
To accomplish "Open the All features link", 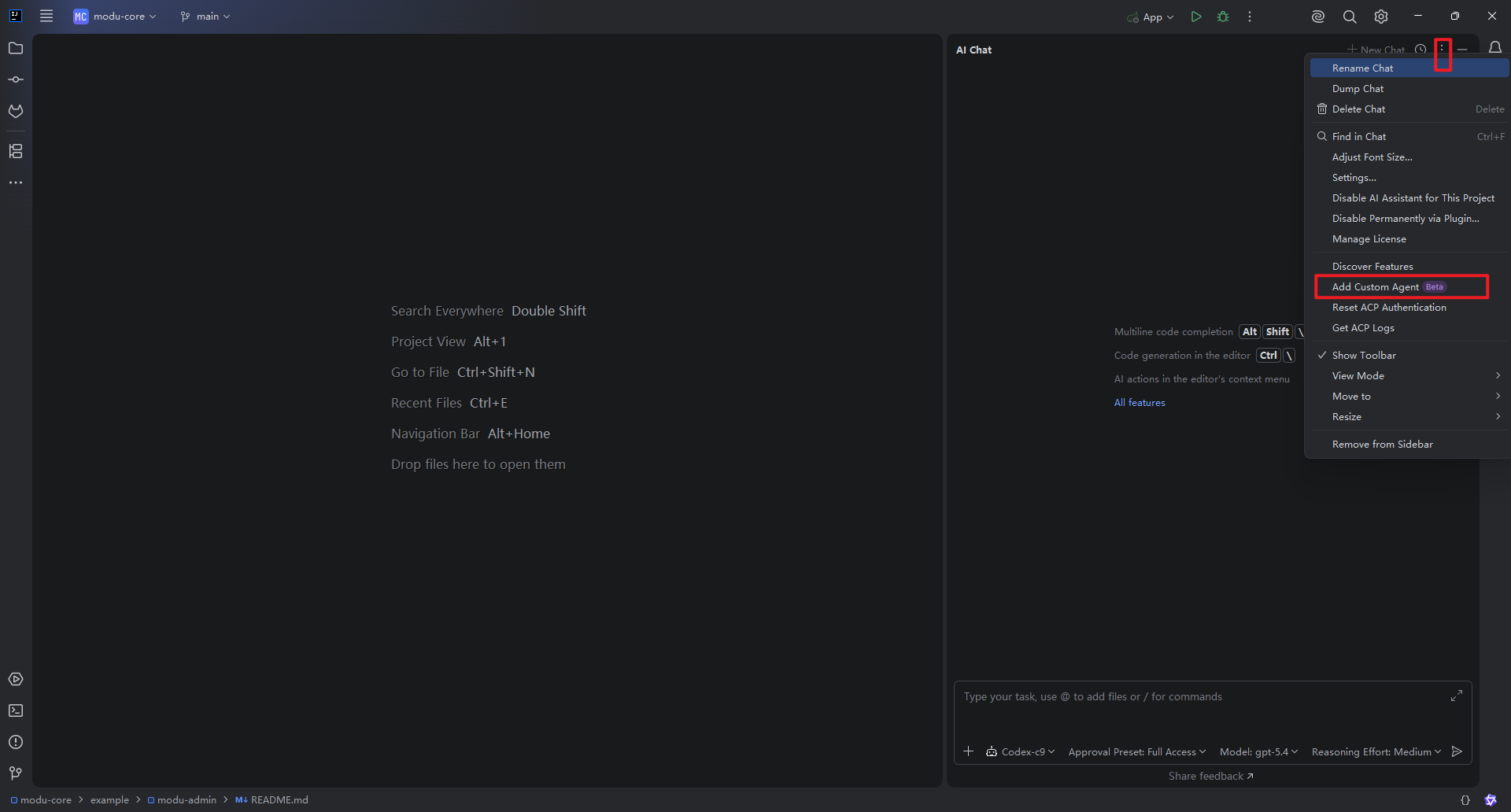I will 1140,403.
